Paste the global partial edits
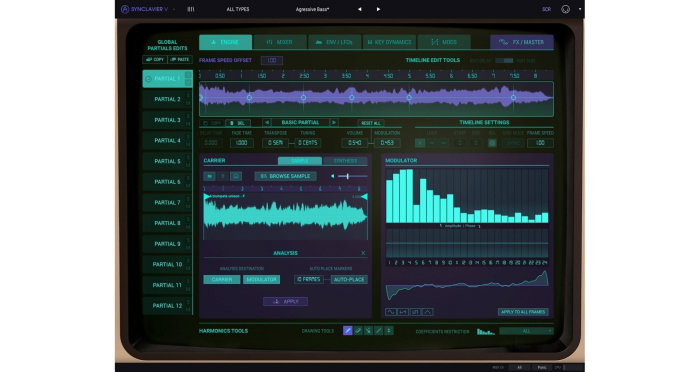The width and height of the screenshot is (700, 372). coord(180,59)
